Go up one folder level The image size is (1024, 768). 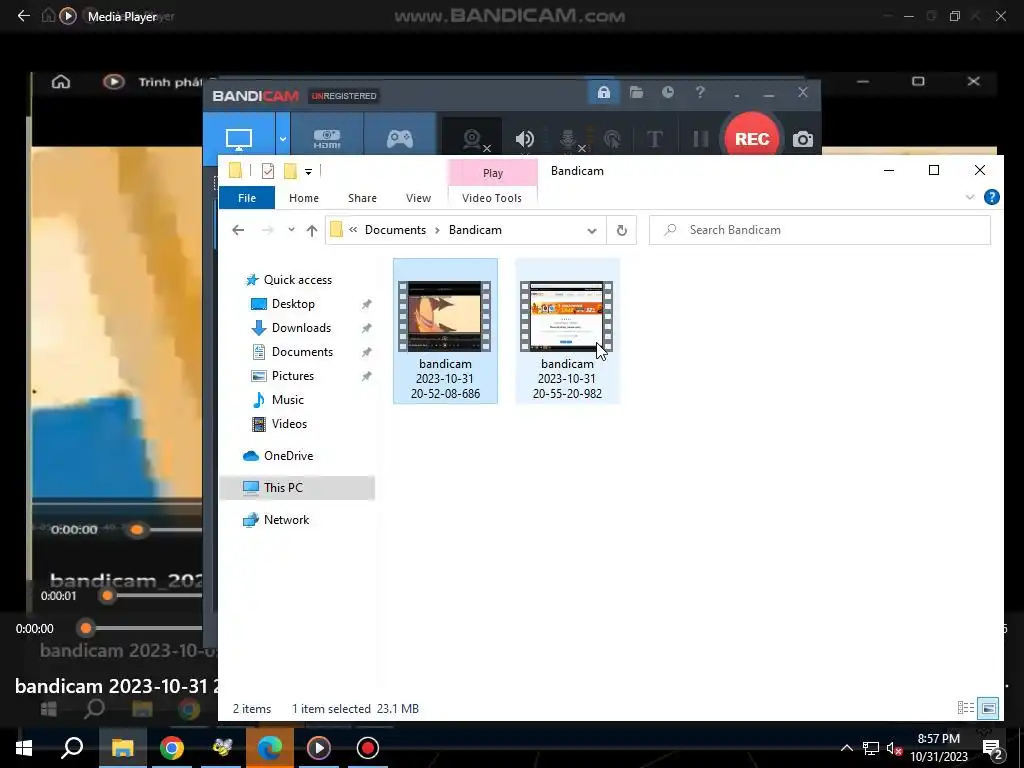[312, 230]
